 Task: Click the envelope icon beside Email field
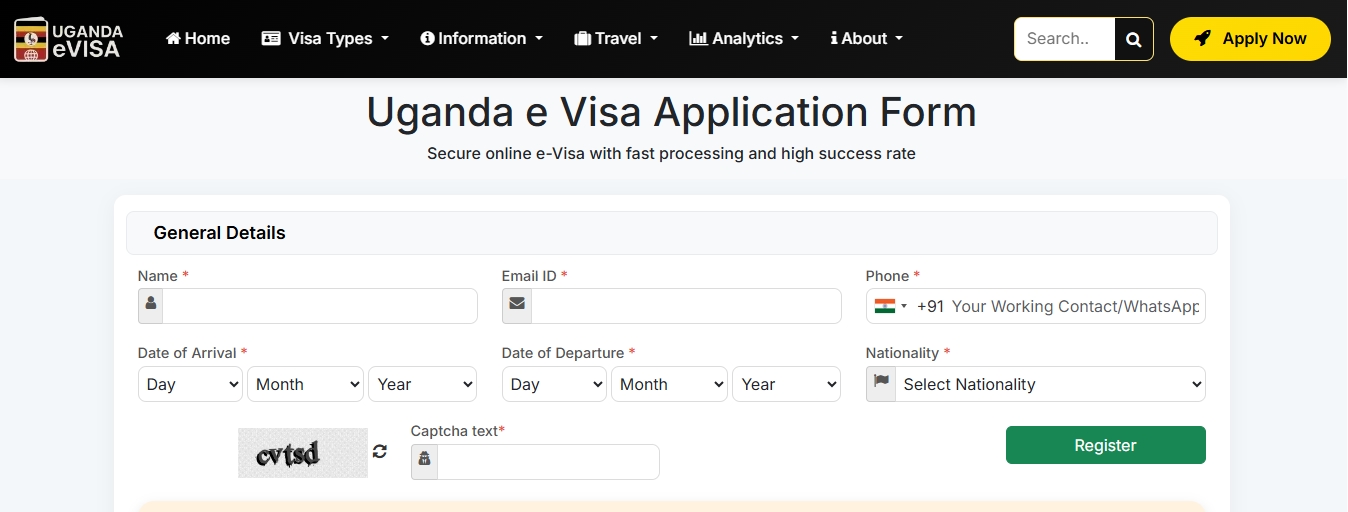(517, 306)
